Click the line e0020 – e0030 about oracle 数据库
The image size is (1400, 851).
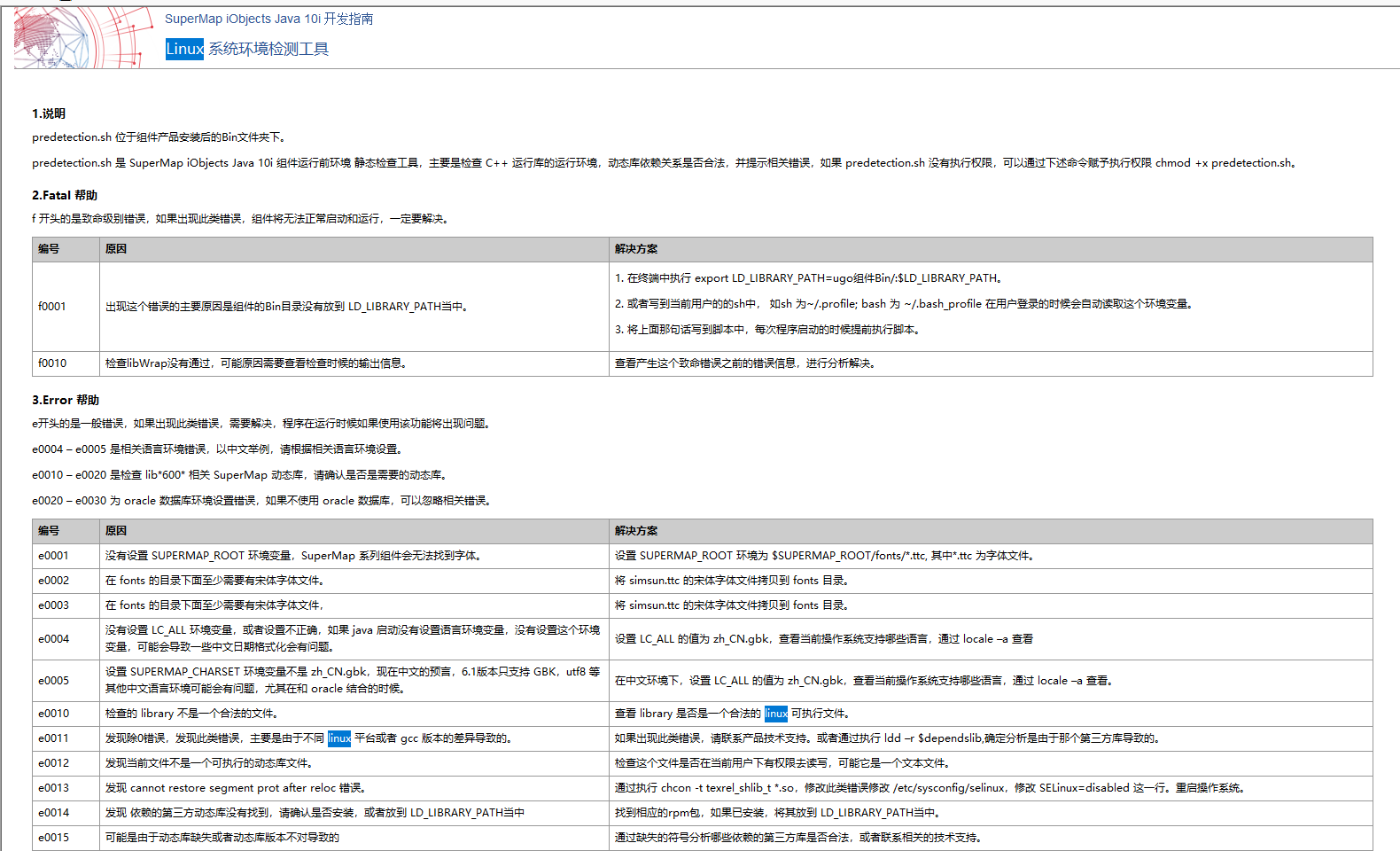pyautogui.click(x=263, y=501)
